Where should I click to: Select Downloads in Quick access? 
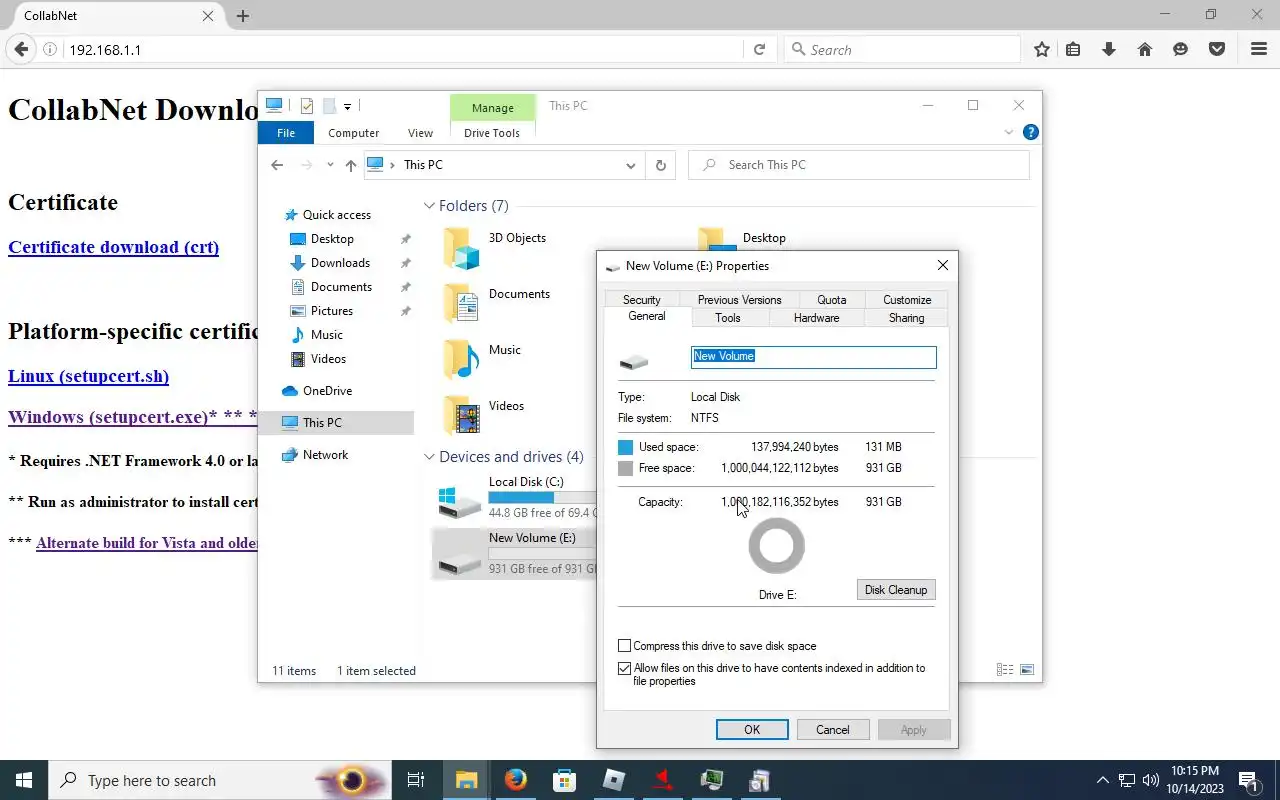(x=340, y=263)
